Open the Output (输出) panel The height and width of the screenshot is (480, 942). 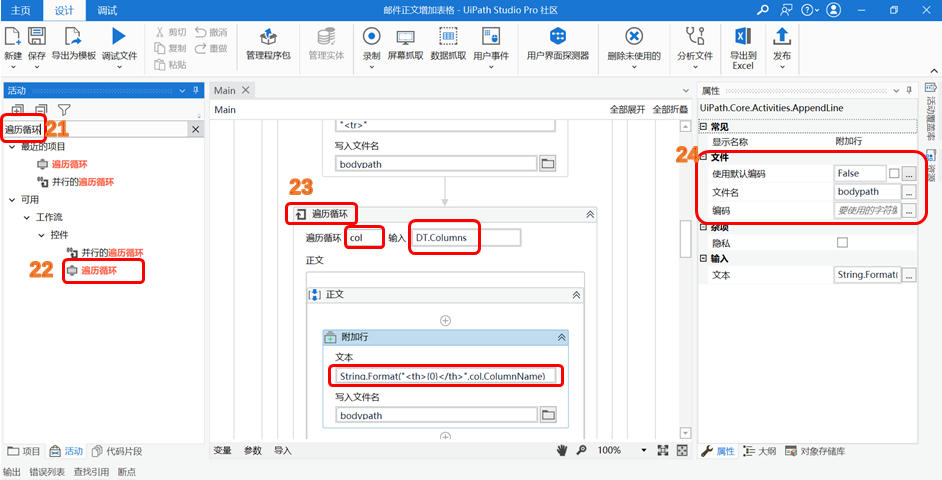click(x=12, y=472)
